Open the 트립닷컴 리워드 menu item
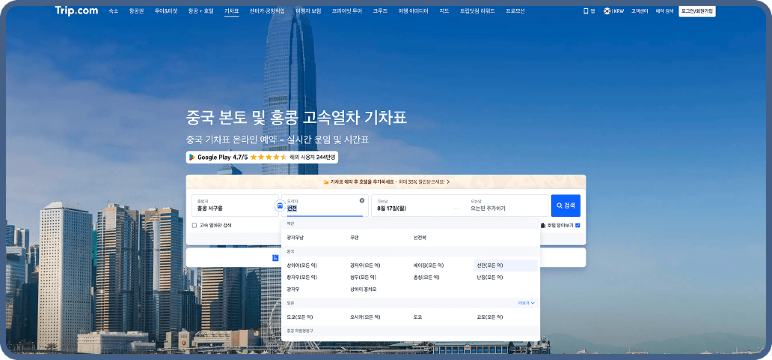This screenshot has height=360, width=772. click(x=477, y=11)
